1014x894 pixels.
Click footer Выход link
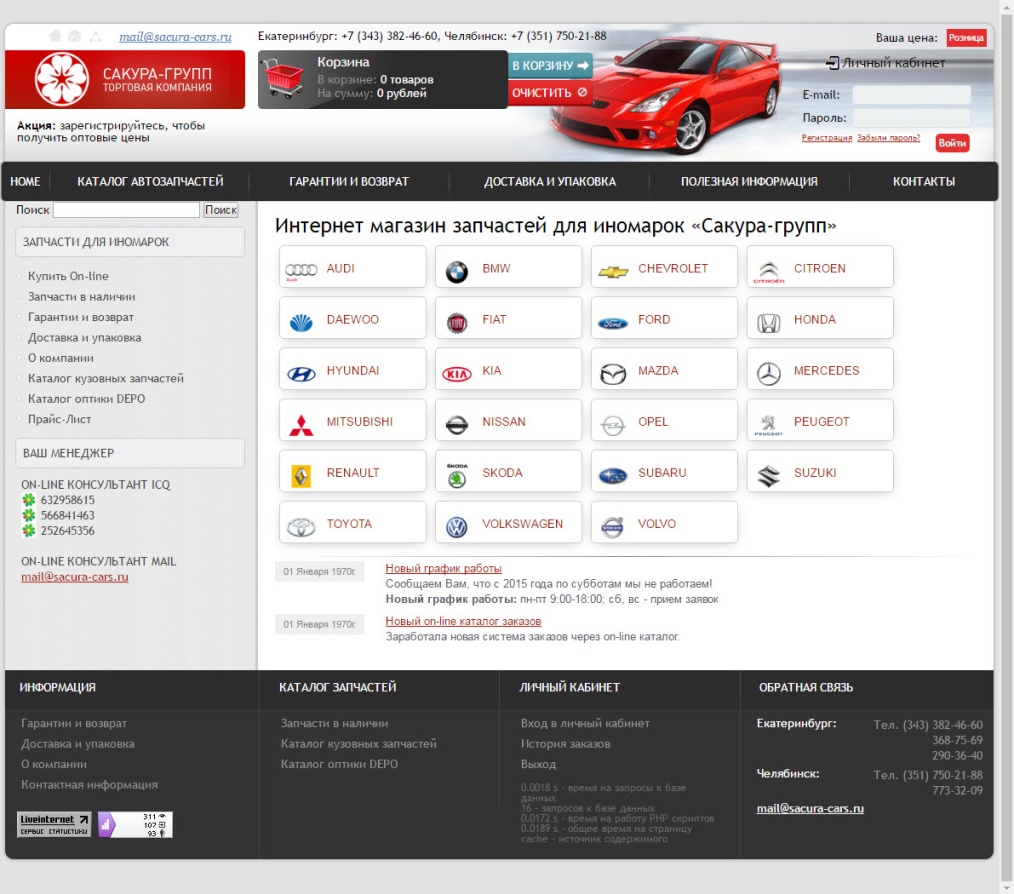(538, 764)
